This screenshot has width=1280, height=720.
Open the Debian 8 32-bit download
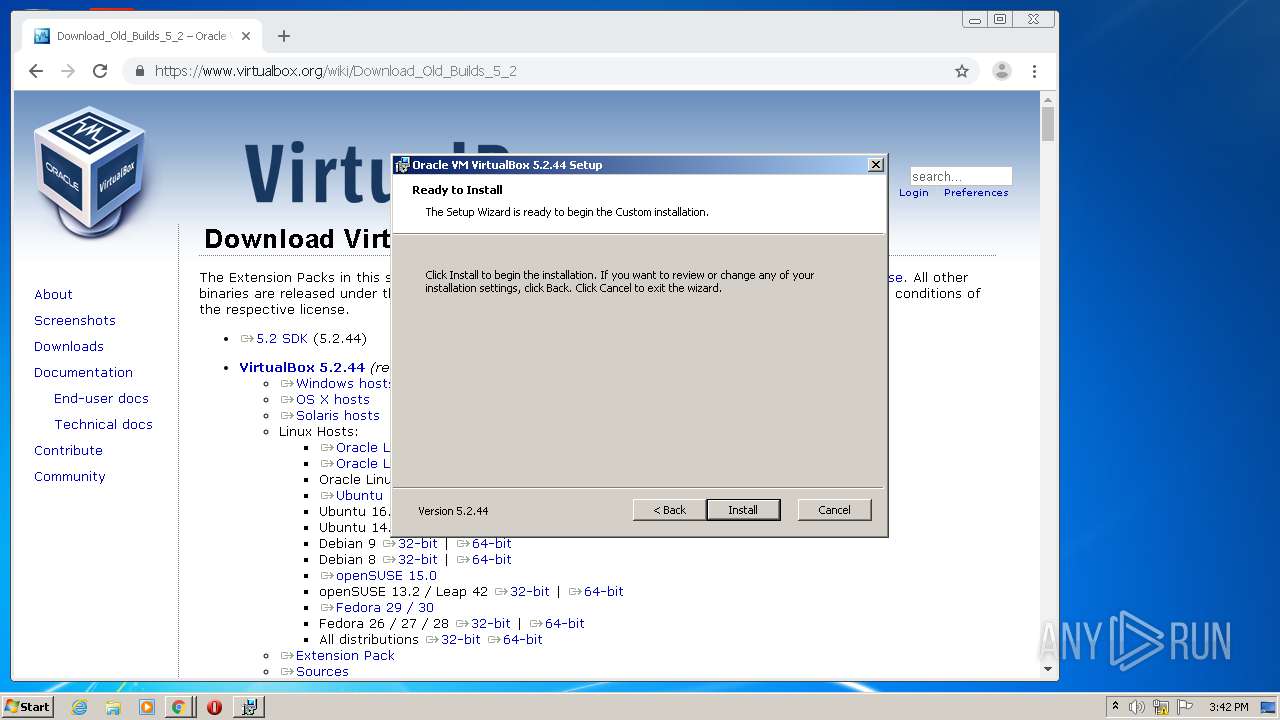pos(410,560)
